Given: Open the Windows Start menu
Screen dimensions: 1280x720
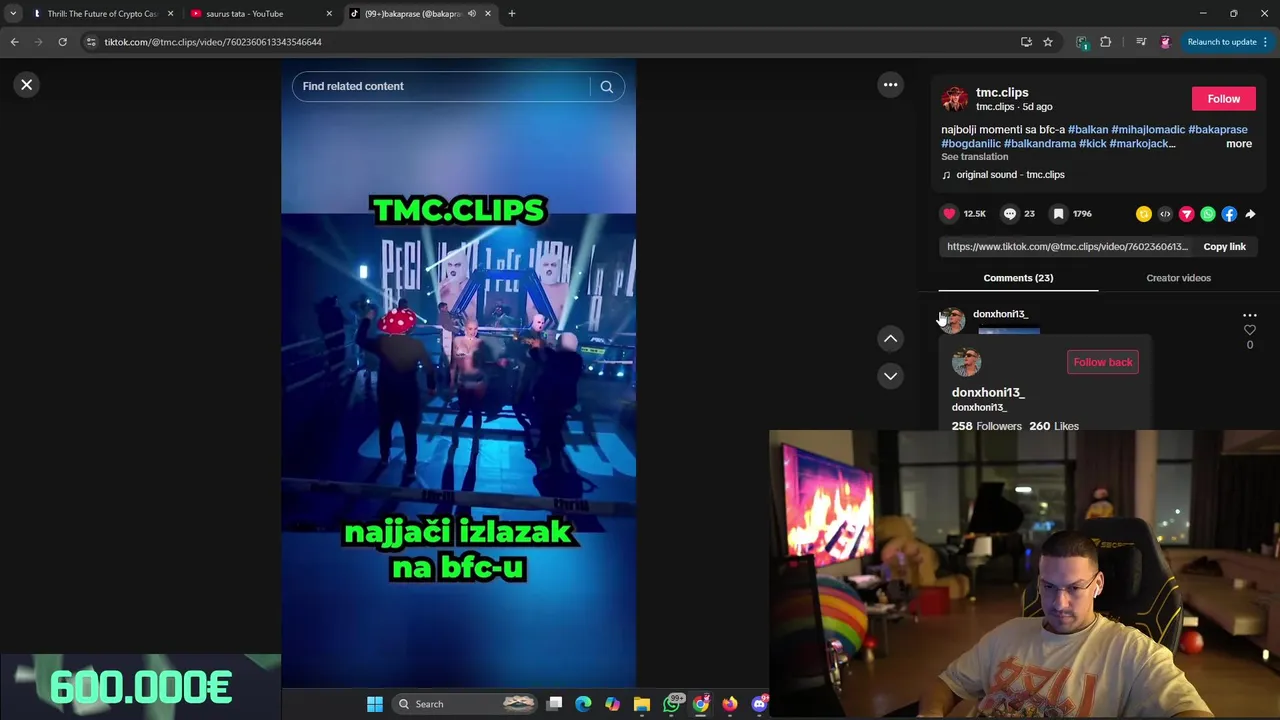Looking at the screenshot, I should [375, 704].
